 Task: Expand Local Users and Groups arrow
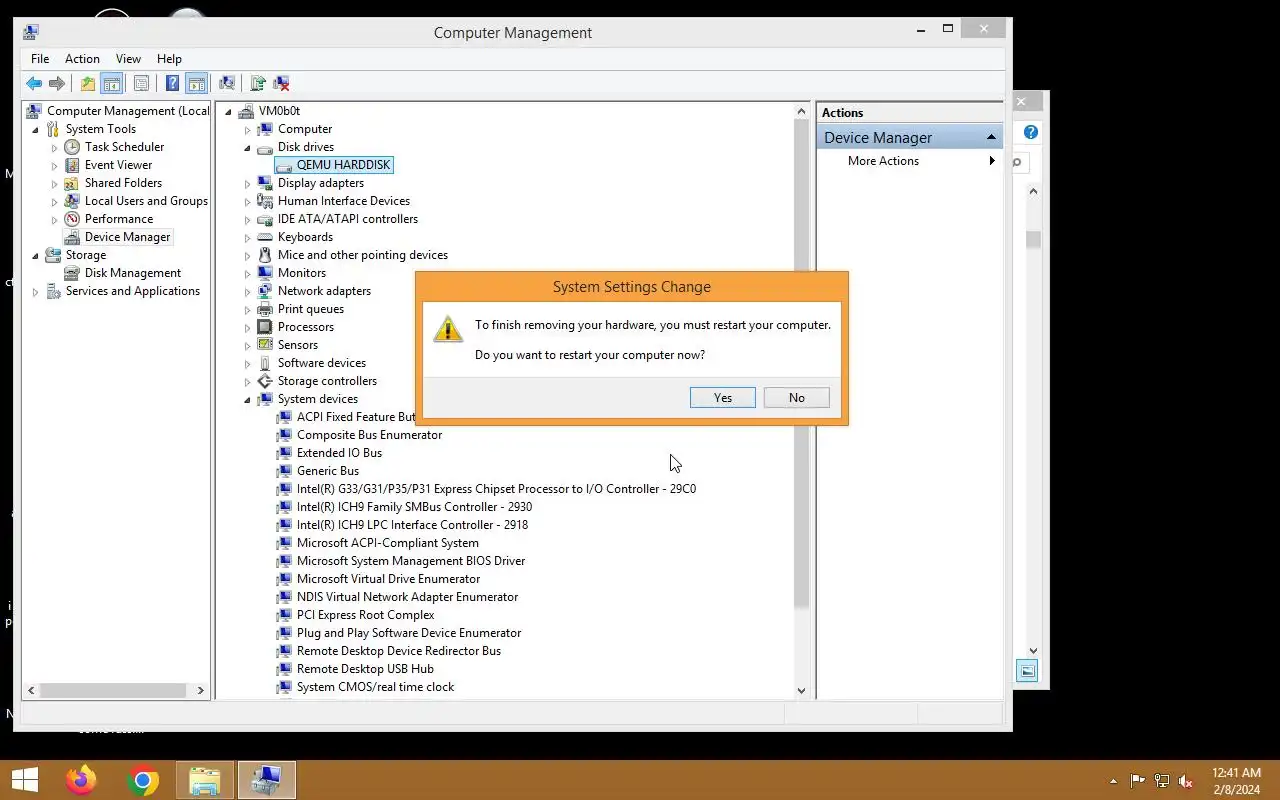tap(55, 201)
